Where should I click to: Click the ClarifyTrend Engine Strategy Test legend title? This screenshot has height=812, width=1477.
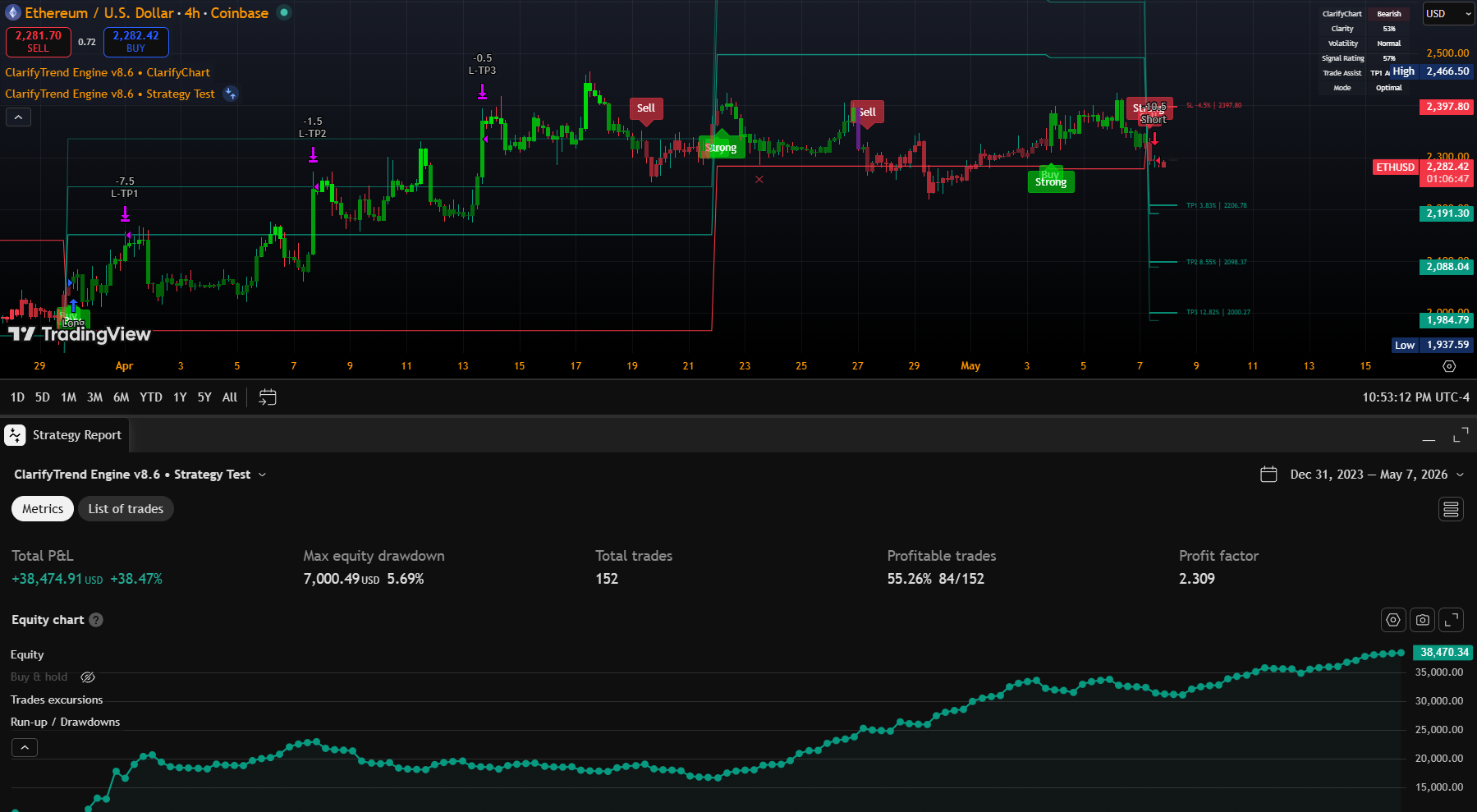point(110,94)
